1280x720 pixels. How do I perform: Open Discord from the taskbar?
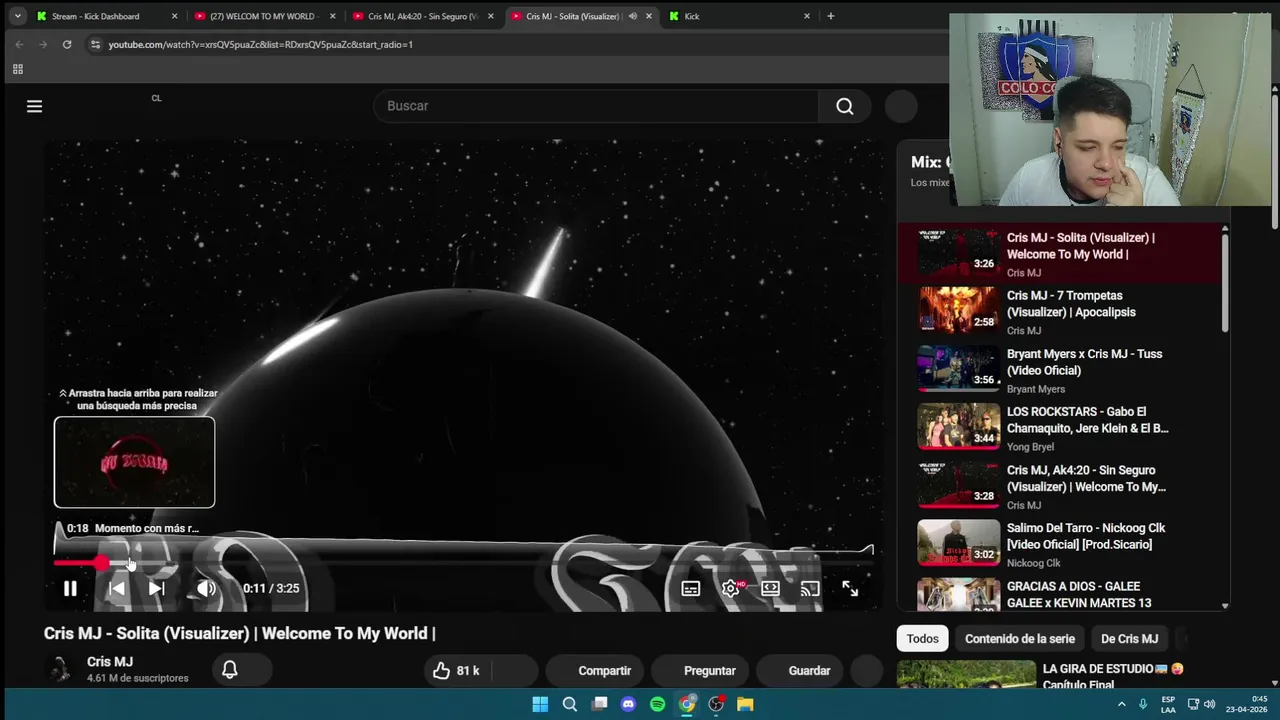(x=628, y=704)
